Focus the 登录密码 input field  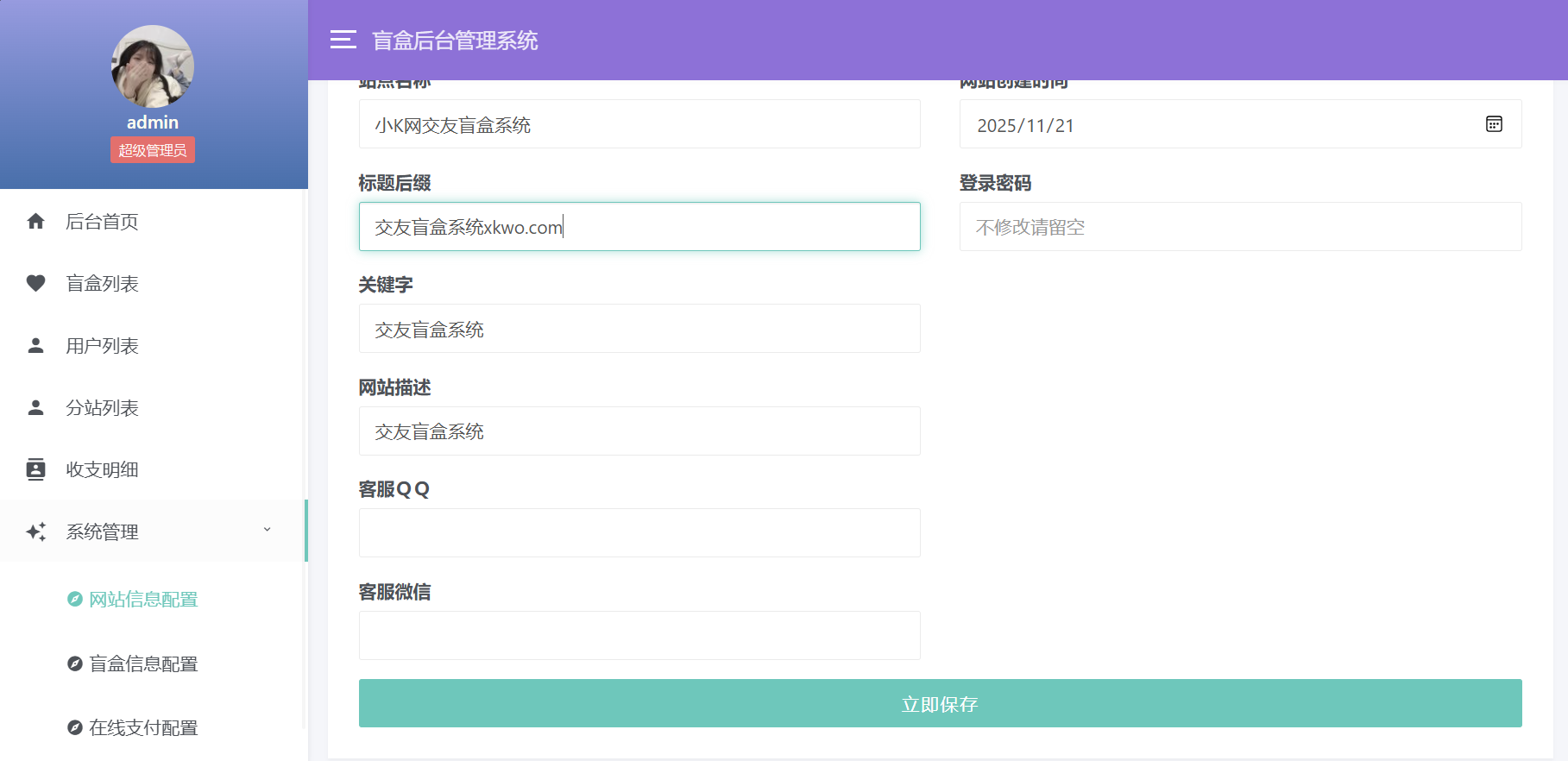tap(1240, 227)
